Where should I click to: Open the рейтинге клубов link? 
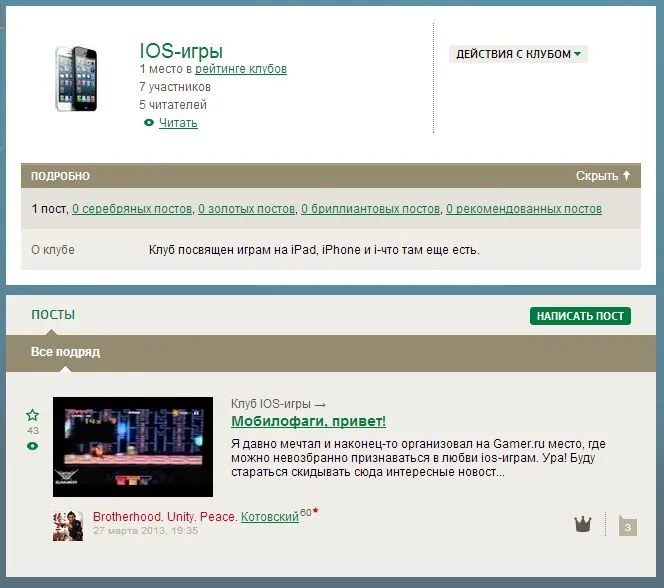click(x=241, y=69)
